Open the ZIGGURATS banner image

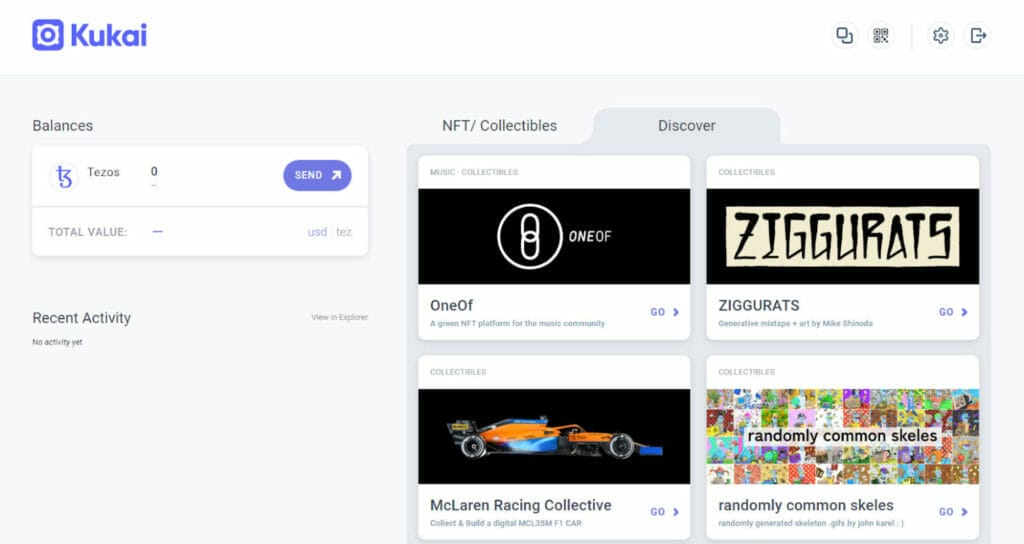(842, 236)
